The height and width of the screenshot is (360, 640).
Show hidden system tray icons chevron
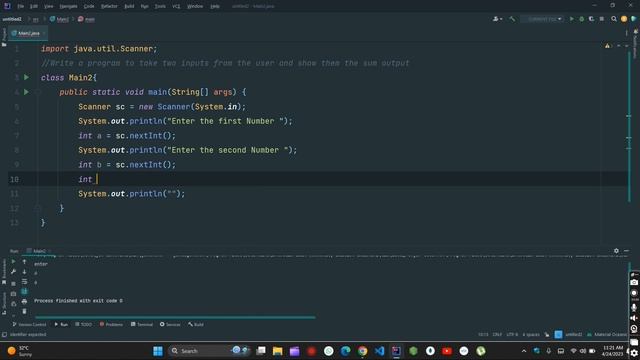(x=524, y=351)
